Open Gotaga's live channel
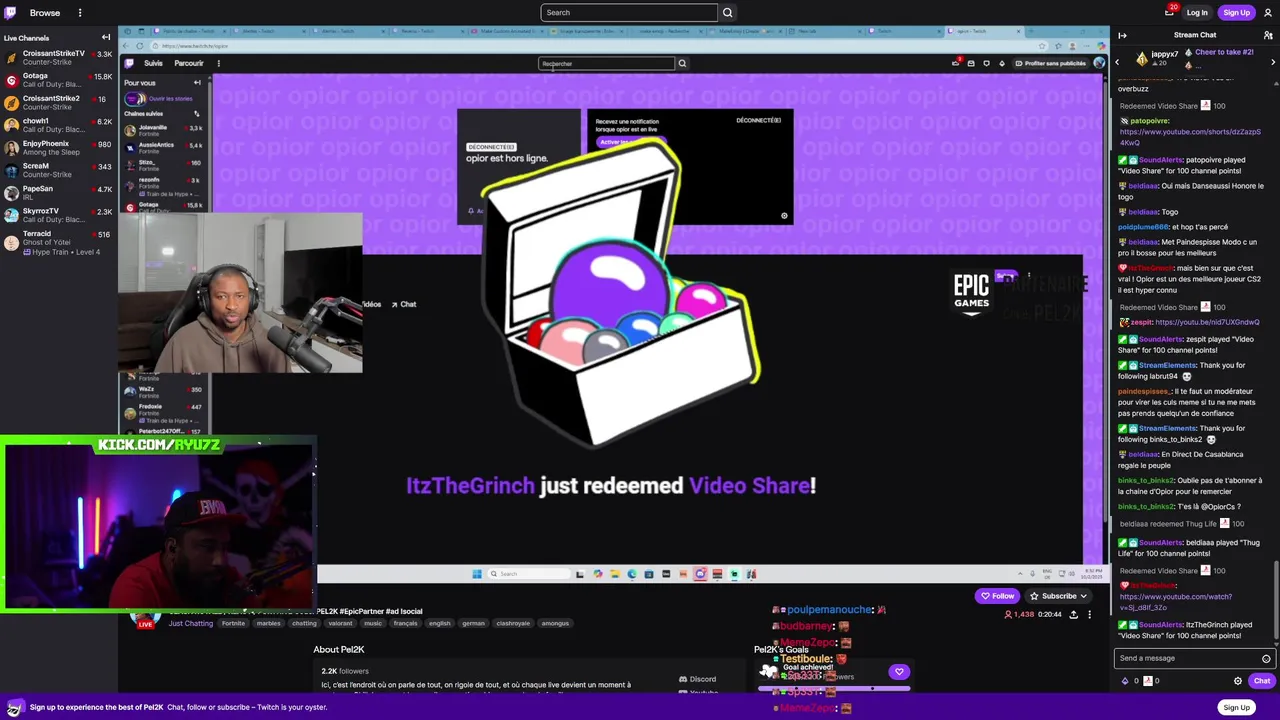This screenshot has width=1280, height=720. (59, 80)
